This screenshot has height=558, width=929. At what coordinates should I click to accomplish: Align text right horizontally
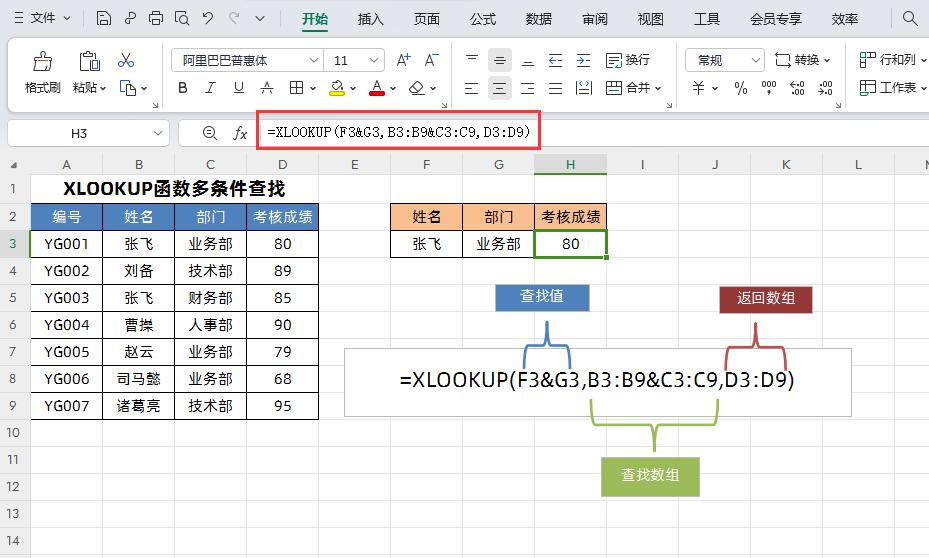527,88
